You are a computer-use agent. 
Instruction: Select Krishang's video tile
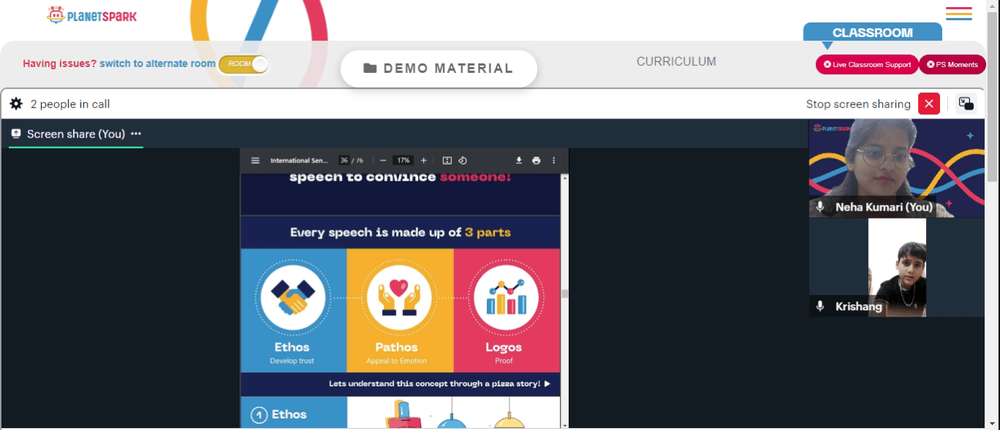(x=897, y=267)
